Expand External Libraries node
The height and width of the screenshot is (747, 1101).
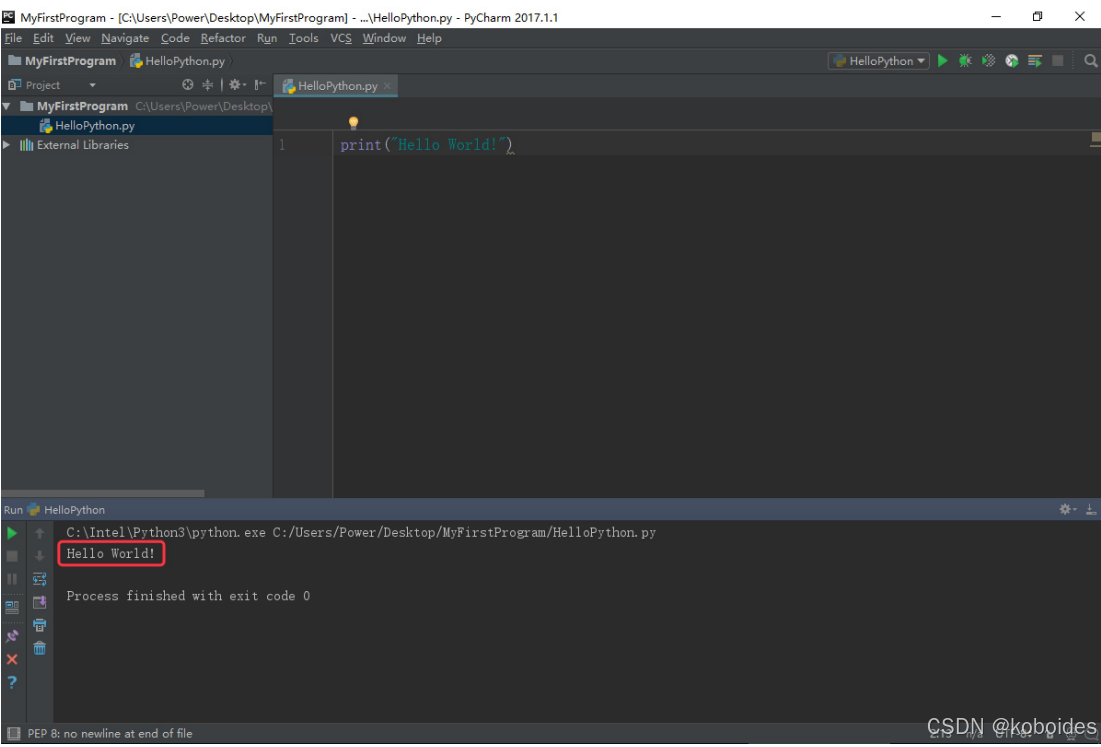pos(7,145)
